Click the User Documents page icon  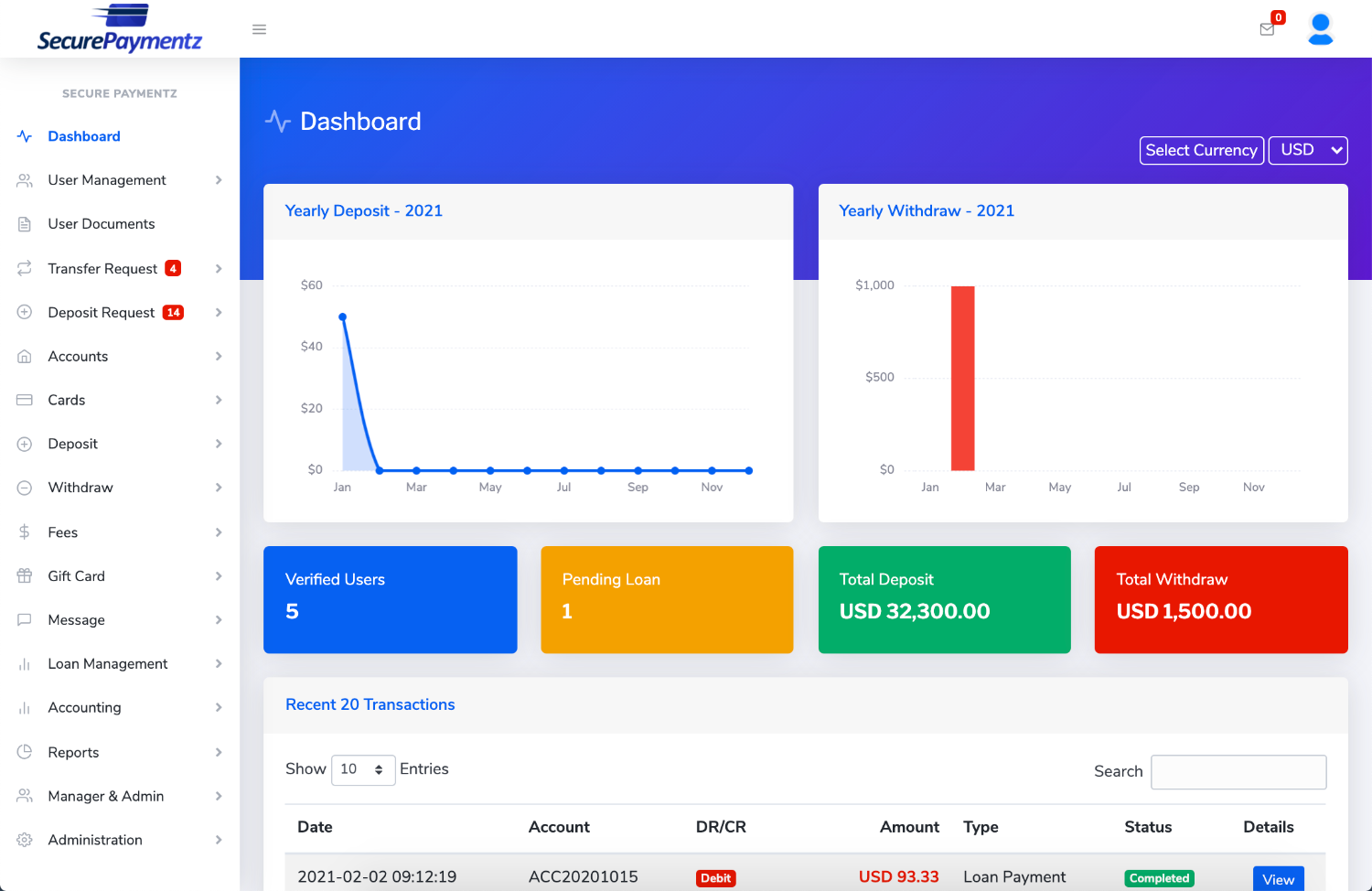click(24, 223)
